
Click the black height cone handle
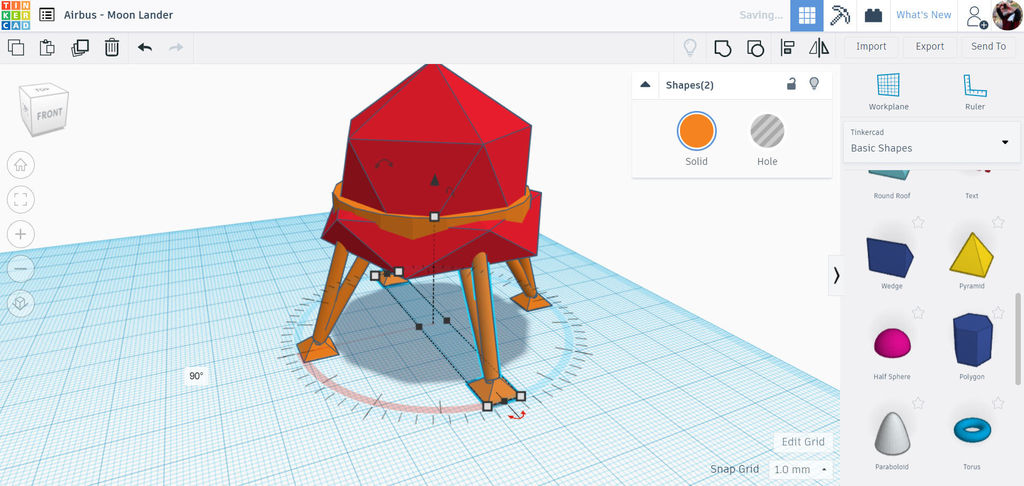coord(434,180)
